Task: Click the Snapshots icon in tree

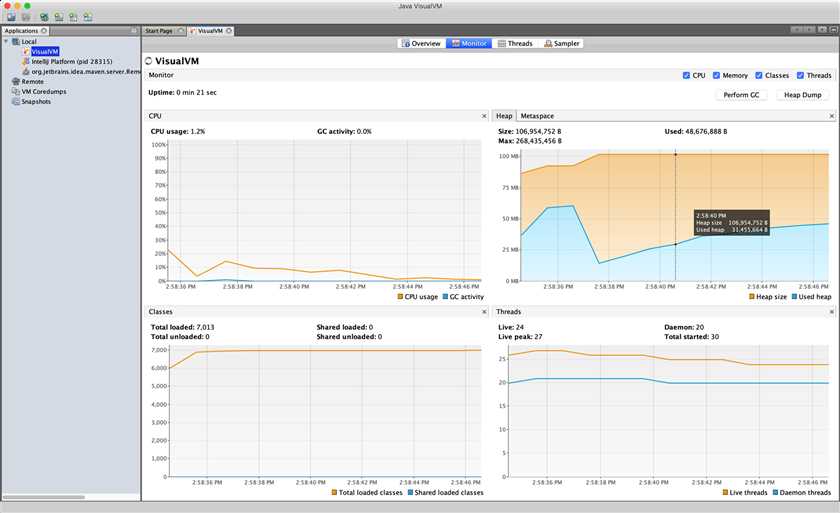Action: click(x=16, y=101)
